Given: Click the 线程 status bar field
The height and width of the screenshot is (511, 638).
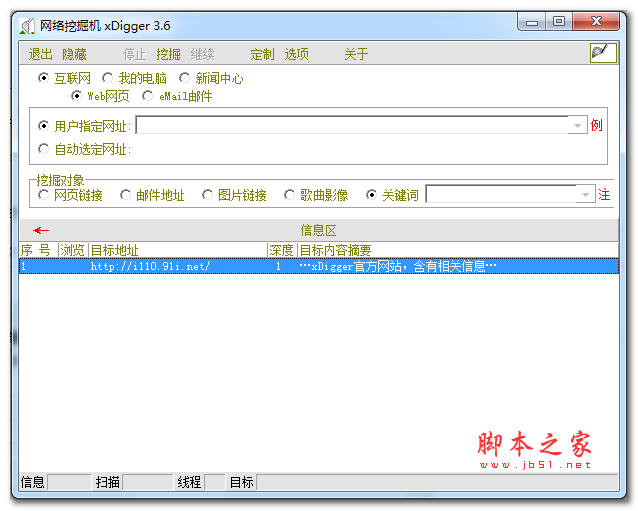Looking at the screenshot, I should point(215,482).
